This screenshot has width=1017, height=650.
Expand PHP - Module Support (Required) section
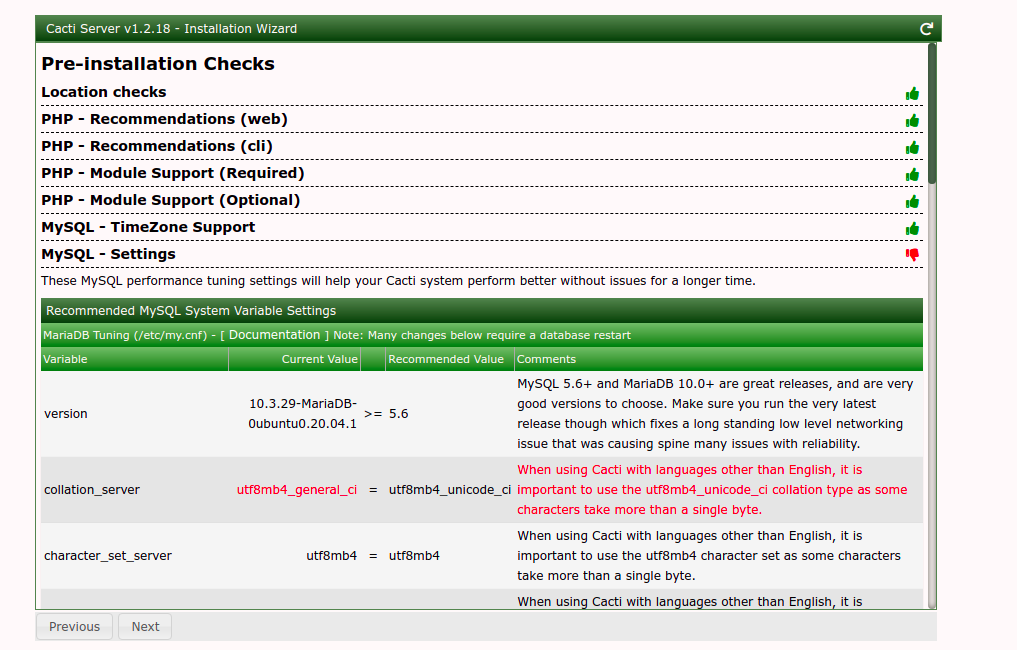coord(172,173)
